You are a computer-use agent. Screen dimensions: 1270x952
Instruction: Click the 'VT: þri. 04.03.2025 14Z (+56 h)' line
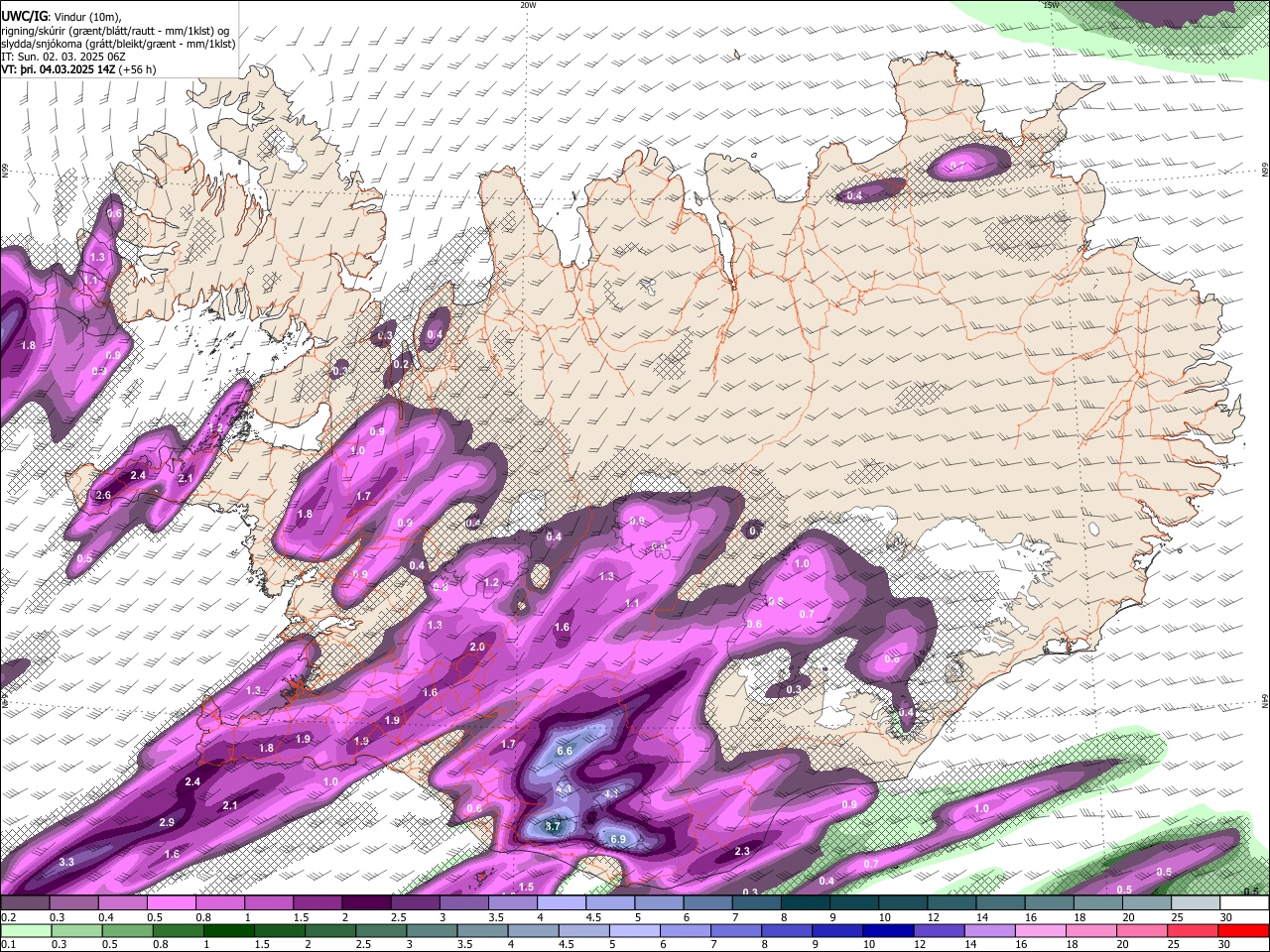pyautogui.click(x=79, y=69)
